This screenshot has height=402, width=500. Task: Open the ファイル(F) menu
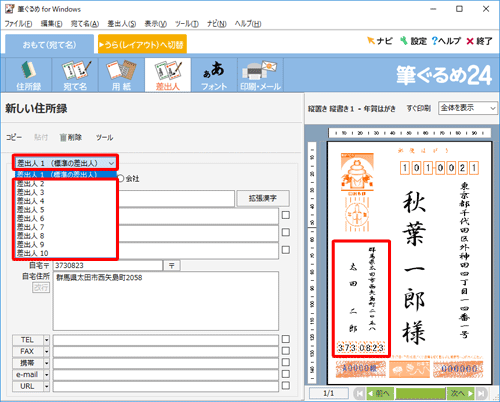tap(18, 24)
